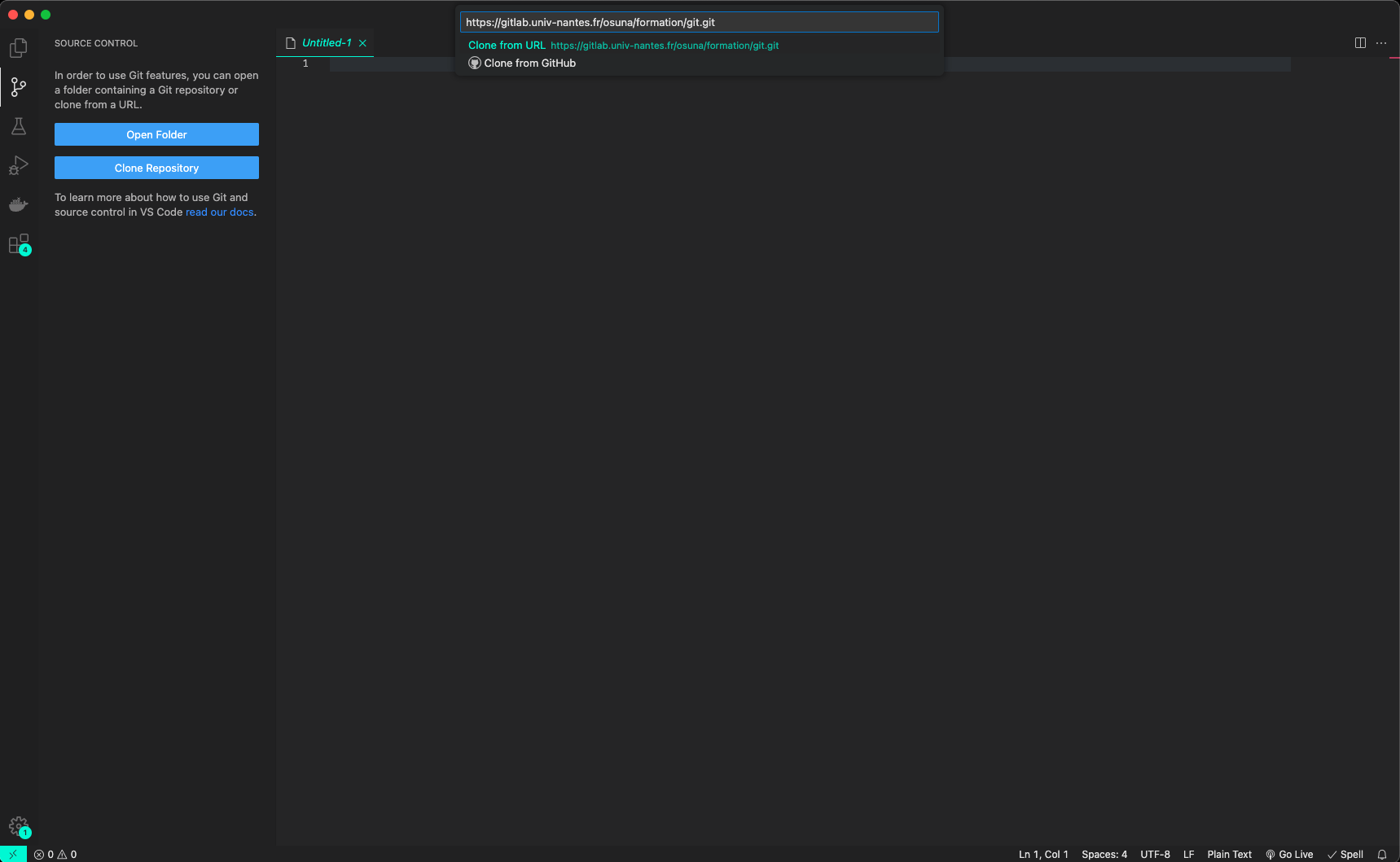
Task: Open notifications bell in the status bar
Action: click(x=1381, y=854)
